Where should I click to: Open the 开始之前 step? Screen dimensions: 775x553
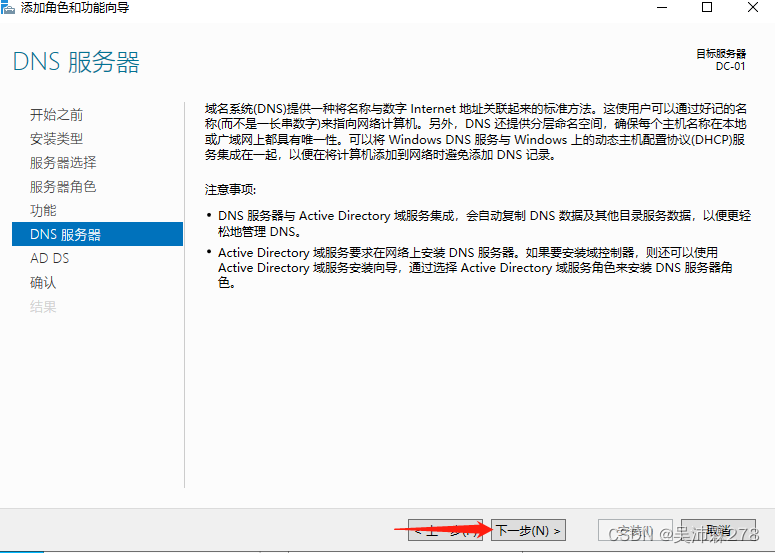click(56, 115)
